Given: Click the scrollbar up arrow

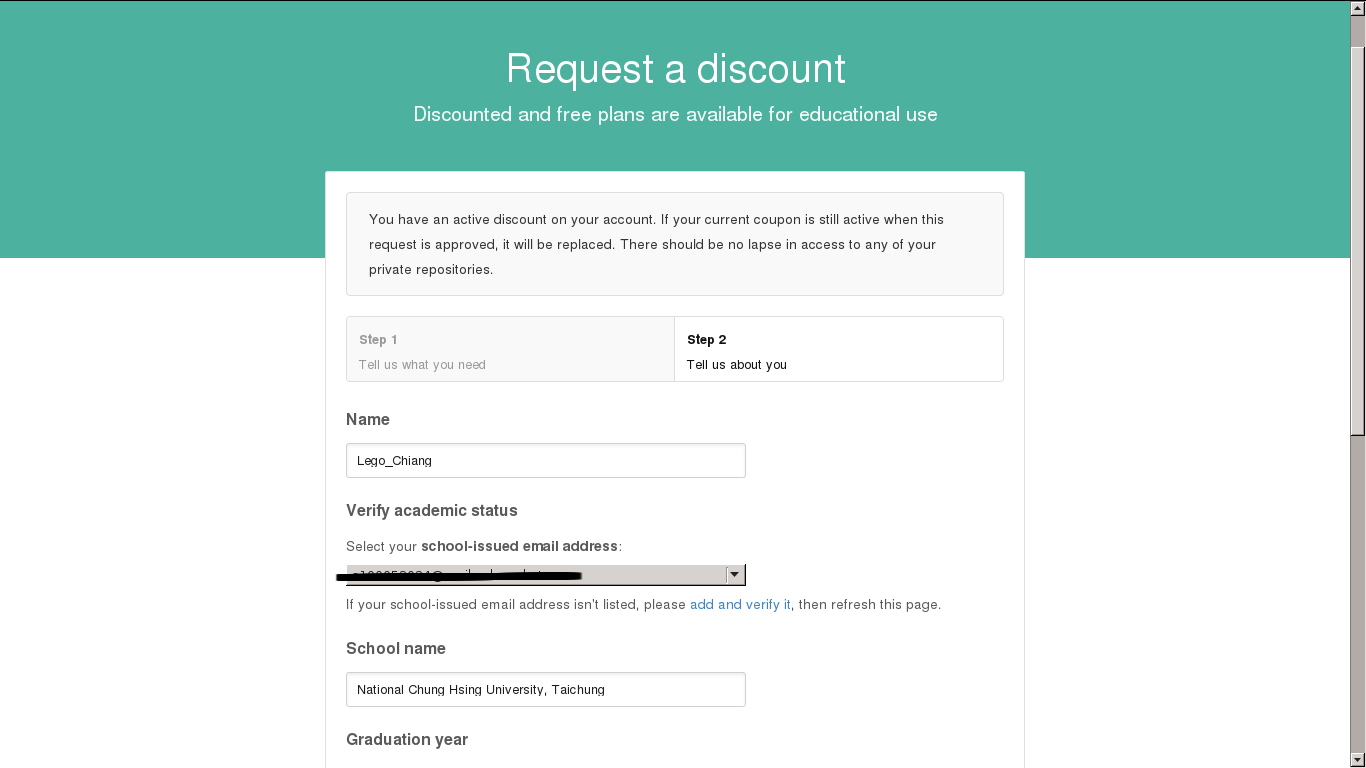Looking at the screenshot, I should (x=1358, y=8).
